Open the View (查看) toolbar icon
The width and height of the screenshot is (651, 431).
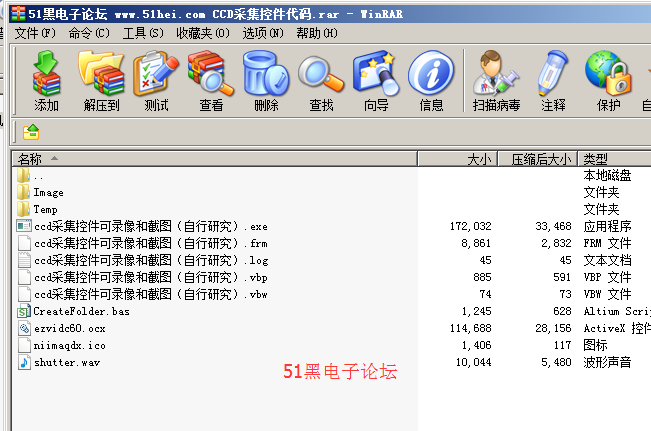click(211, 73)
